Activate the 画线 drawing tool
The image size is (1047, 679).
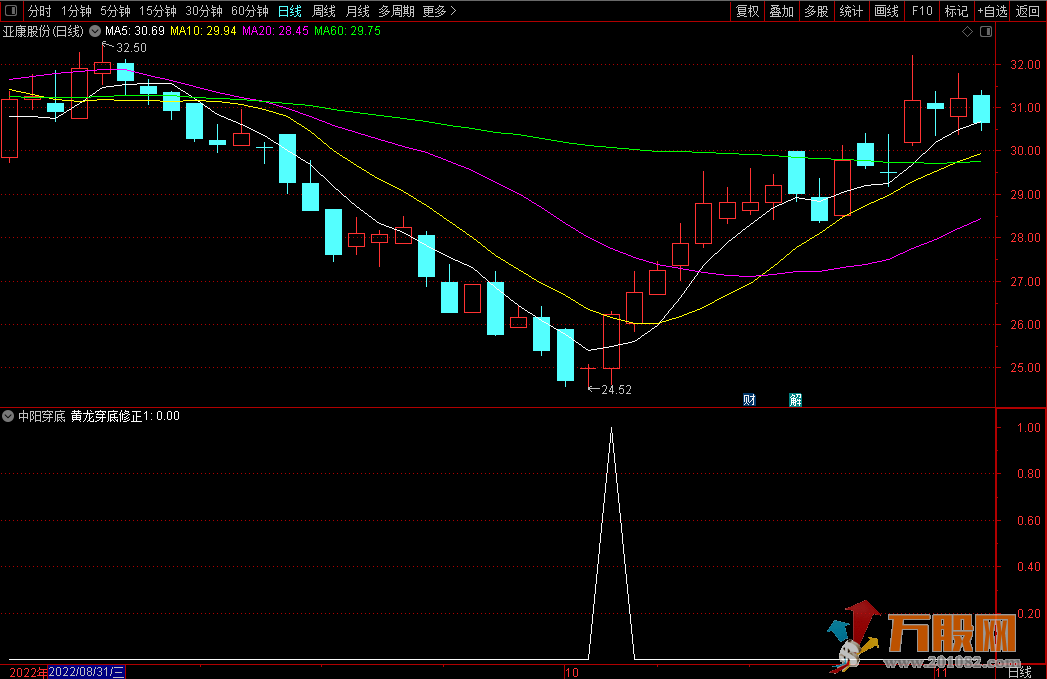tap(886, 11)
